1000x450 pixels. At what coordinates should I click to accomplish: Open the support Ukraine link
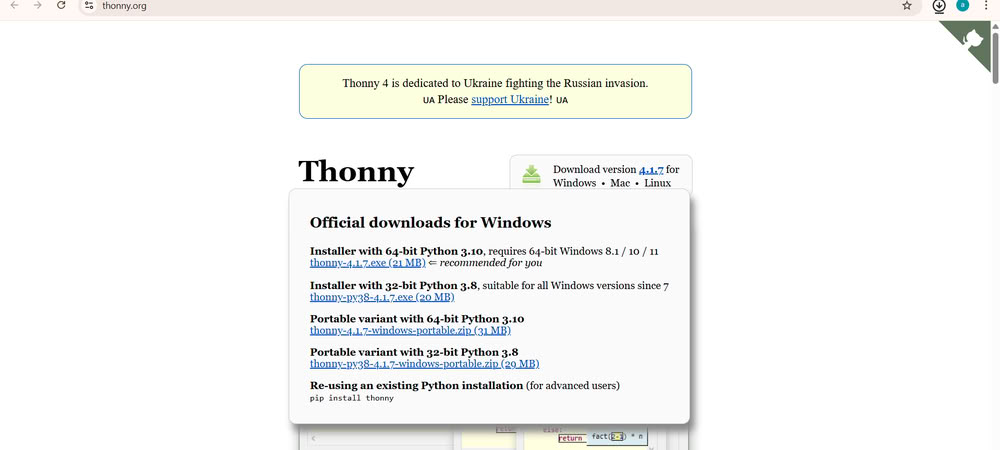click(x=510, y=99)
